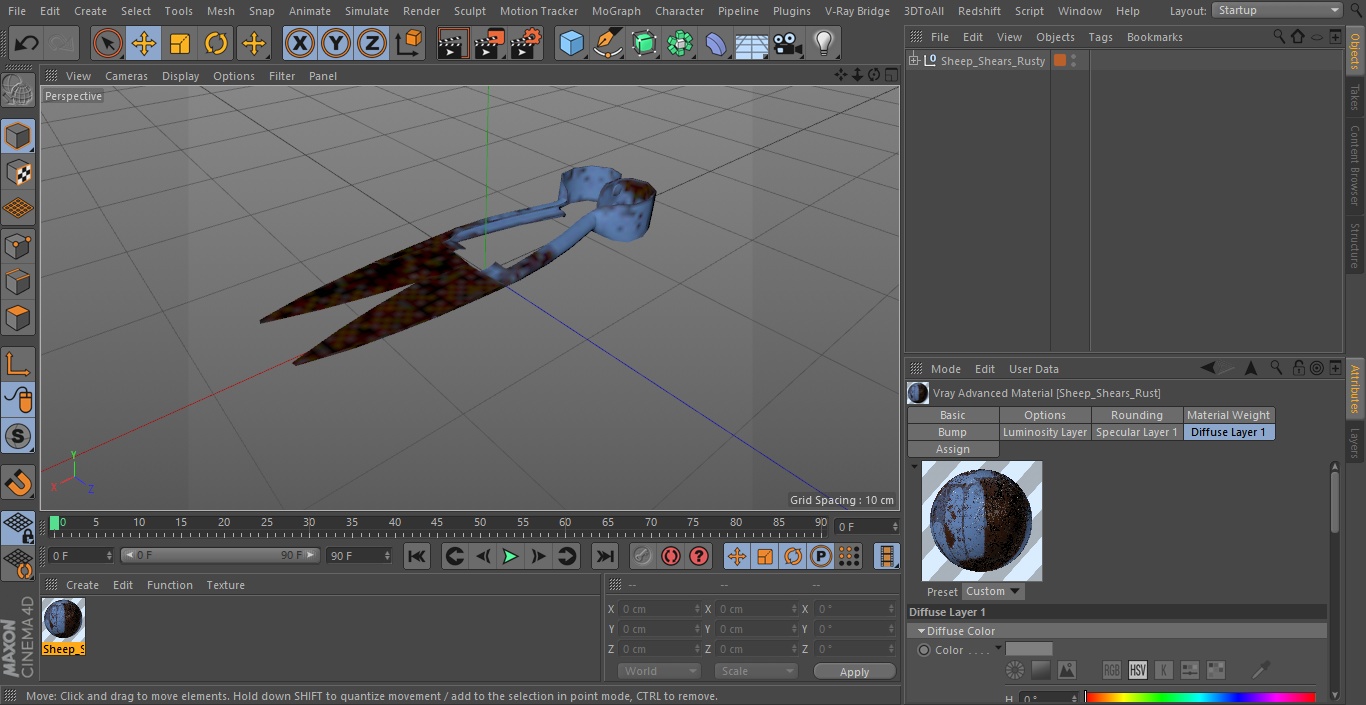The image size is (1366, 705).
Task: Toggle coordinate system icon
Action: tap(409, 44)
